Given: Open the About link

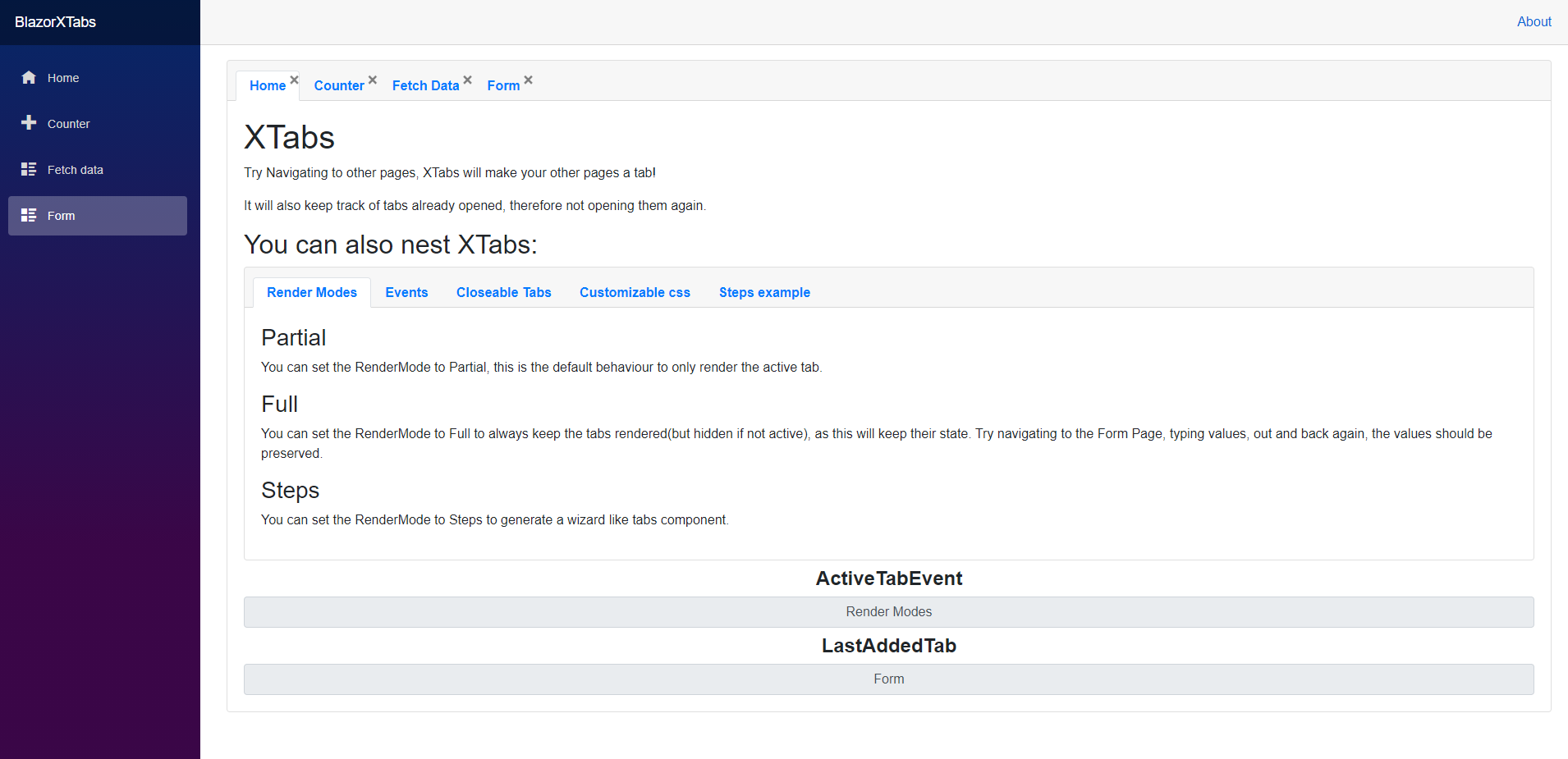Looking at the screenshot, I should pyautogui.click(x=1534, y=22).
